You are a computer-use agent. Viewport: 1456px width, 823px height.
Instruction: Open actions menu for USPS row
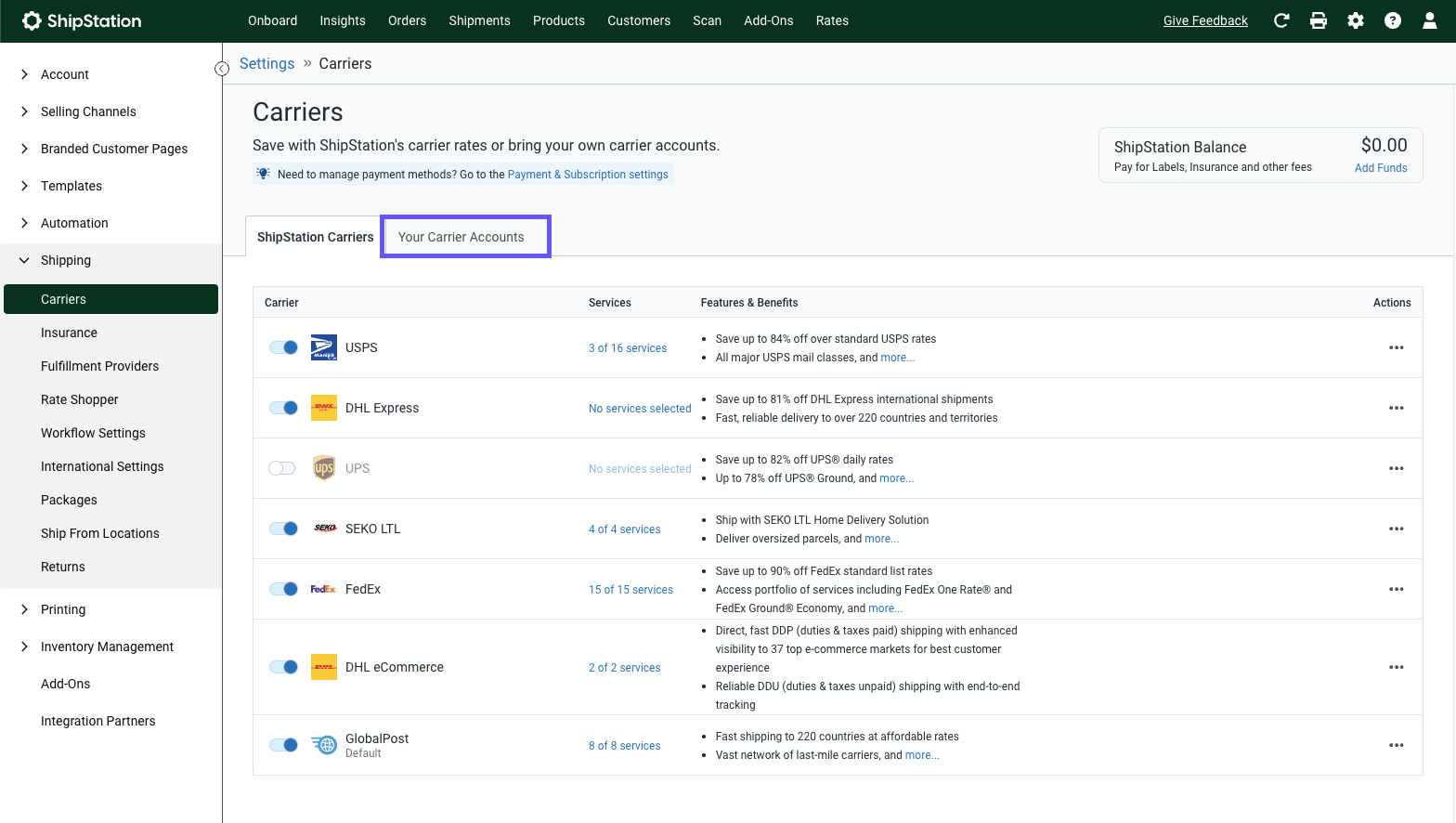(1396, 347)
